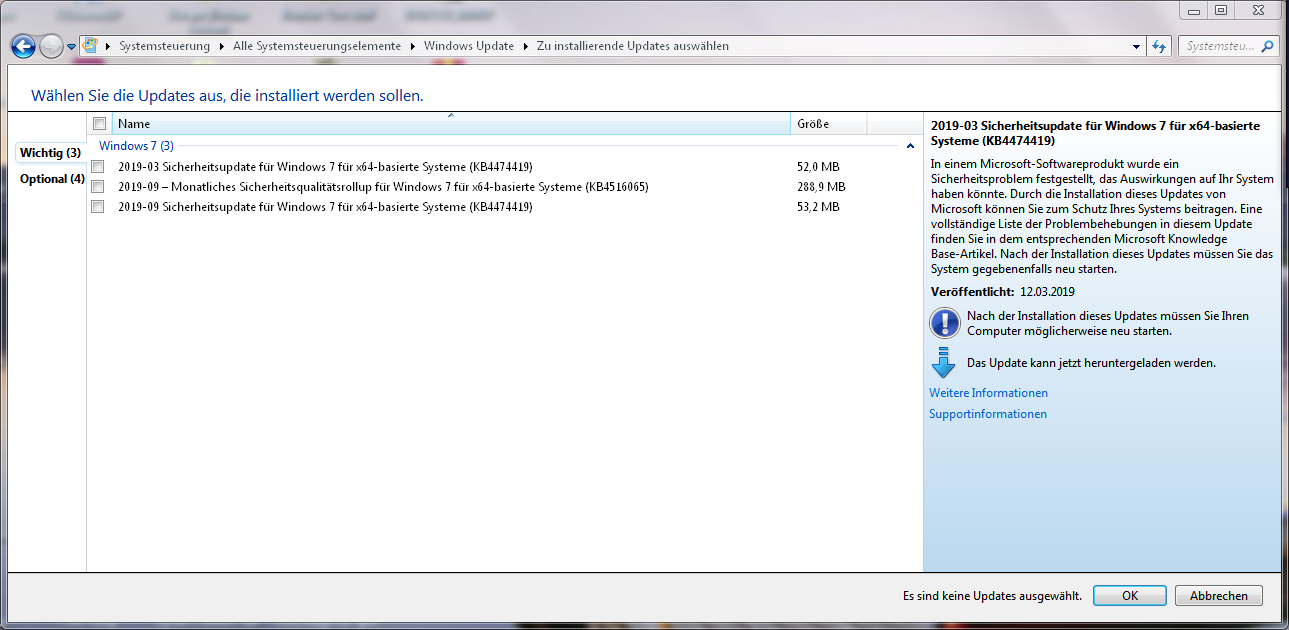The height and width of the screenshot is (630, 1289).
Task: Select Windows Update in the breadcrumb
Action: click(x=468, y=46)
